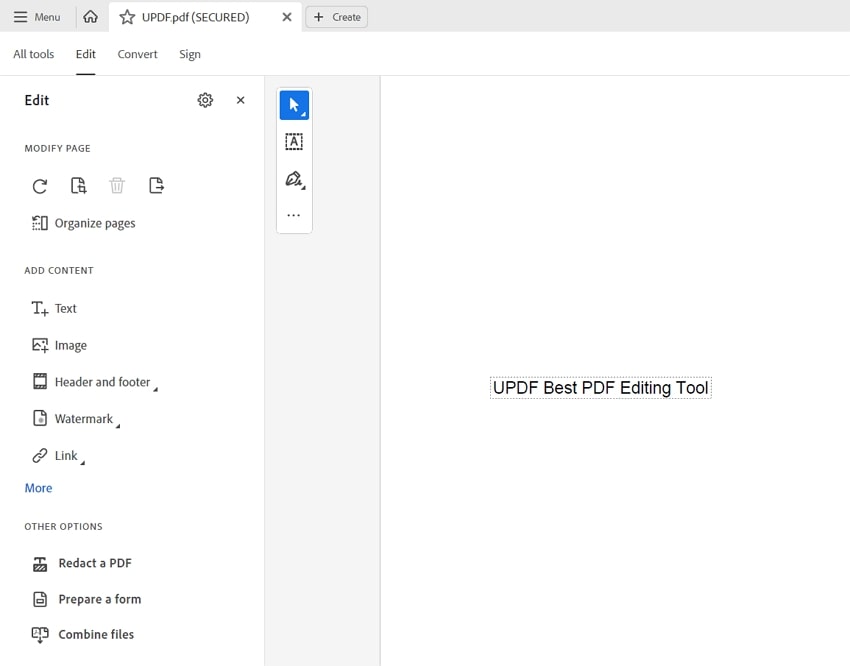The image size is (850, 666).
Task: Add Text content
Action: click(54, 308)
